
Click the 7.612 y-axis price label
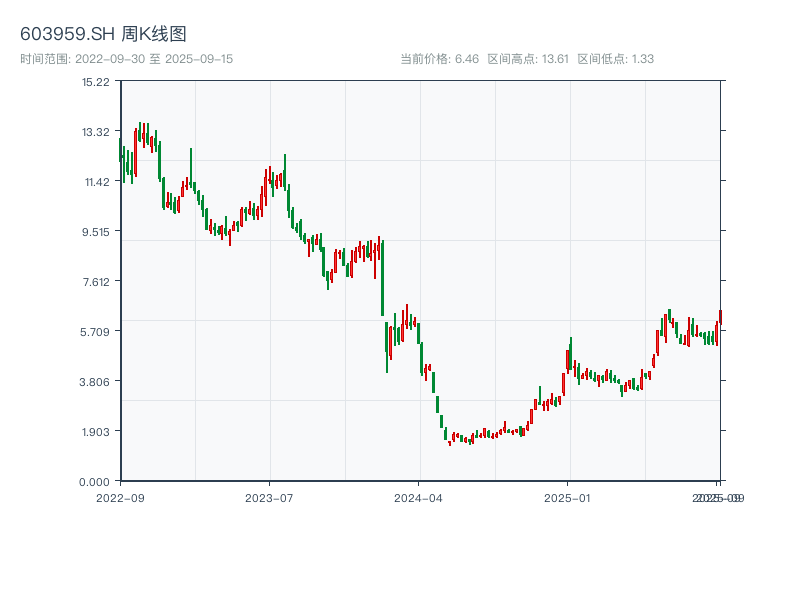point(96,281)
